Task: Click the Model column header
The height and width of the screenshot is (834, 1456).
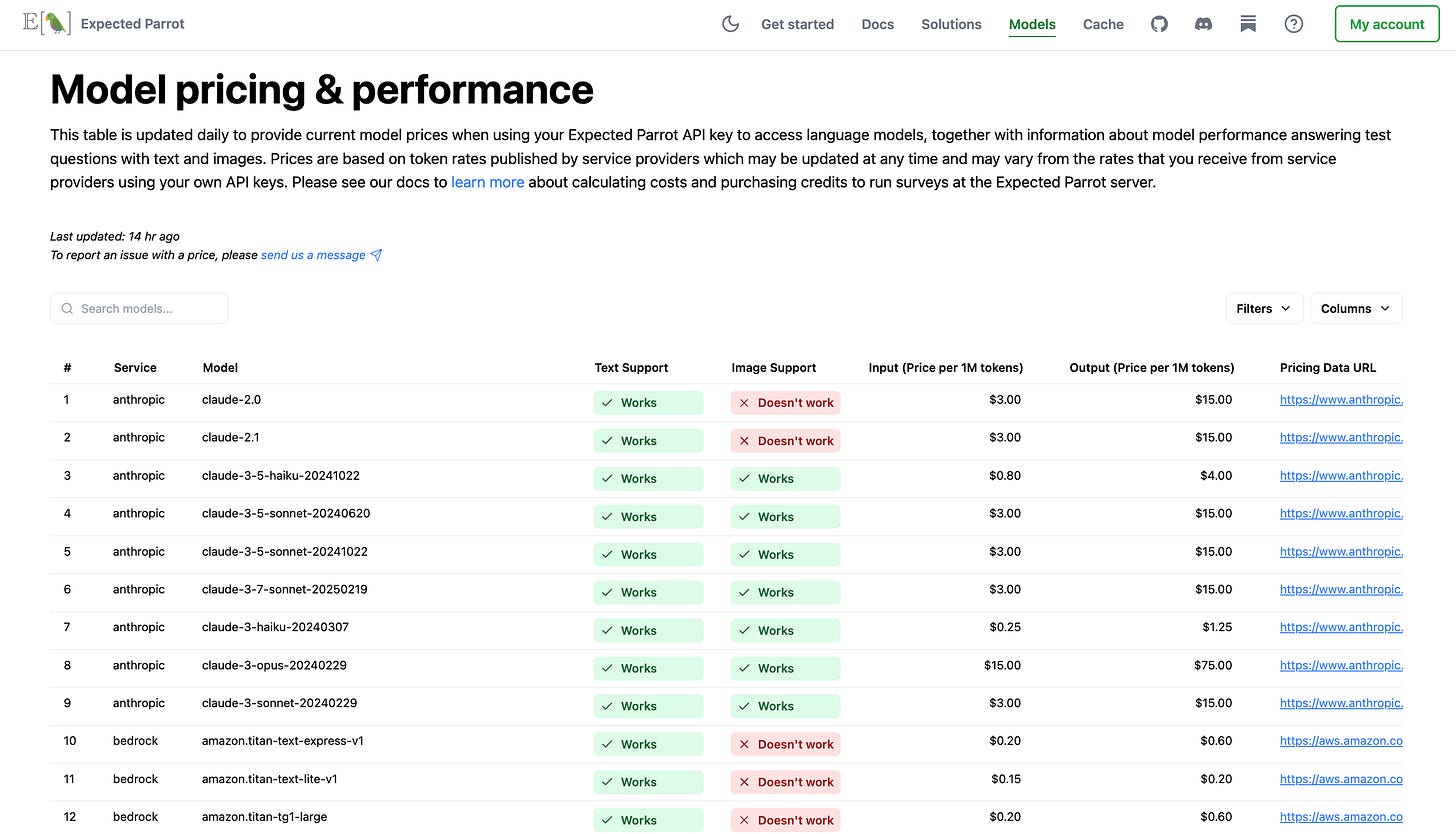Action: [220, 368]
